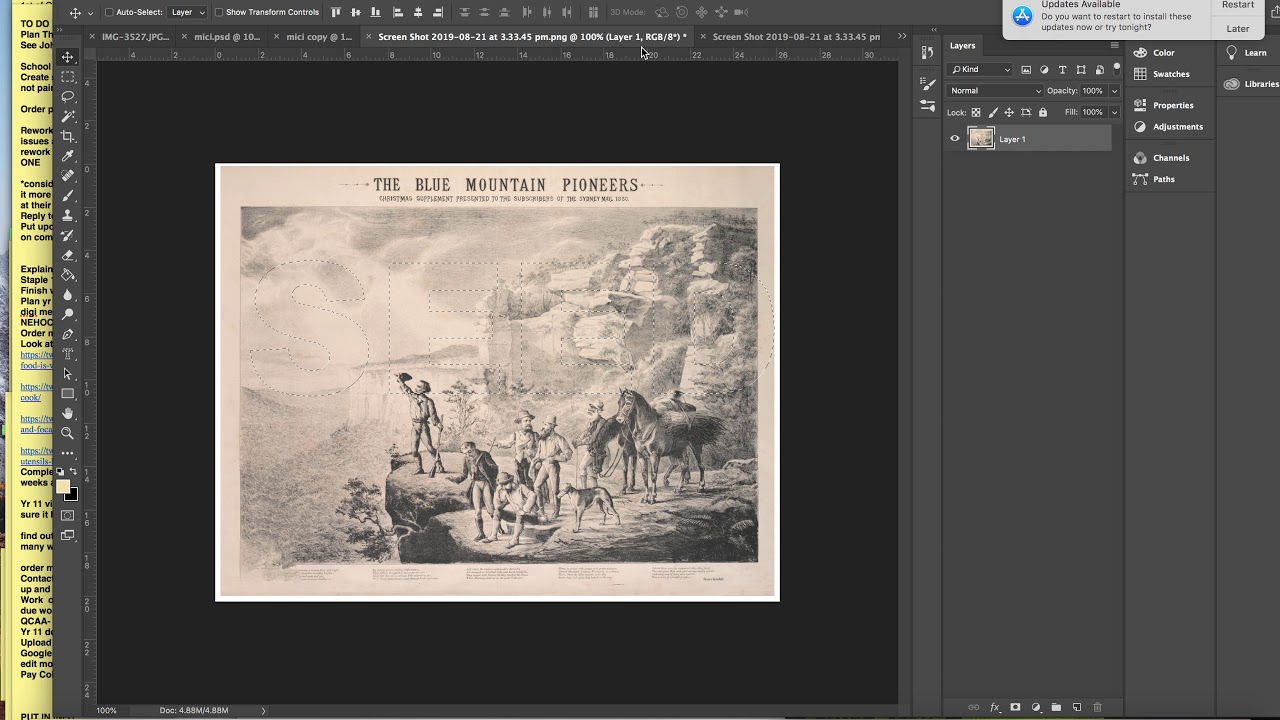
Task: Select the Brush tool
Action: (x=68, y=196)
